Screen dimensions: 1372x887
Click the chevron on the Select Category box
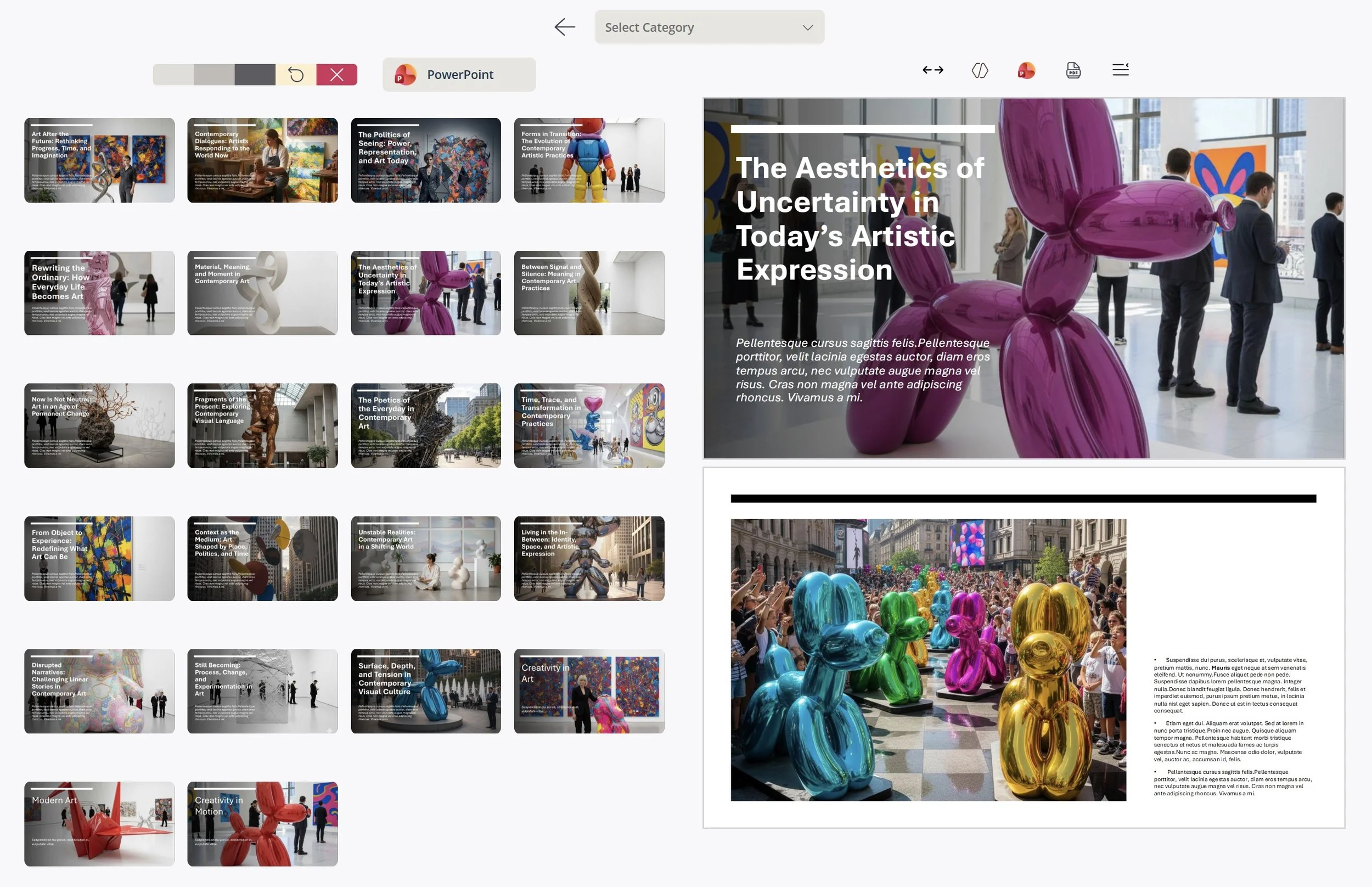click(808, 27)
